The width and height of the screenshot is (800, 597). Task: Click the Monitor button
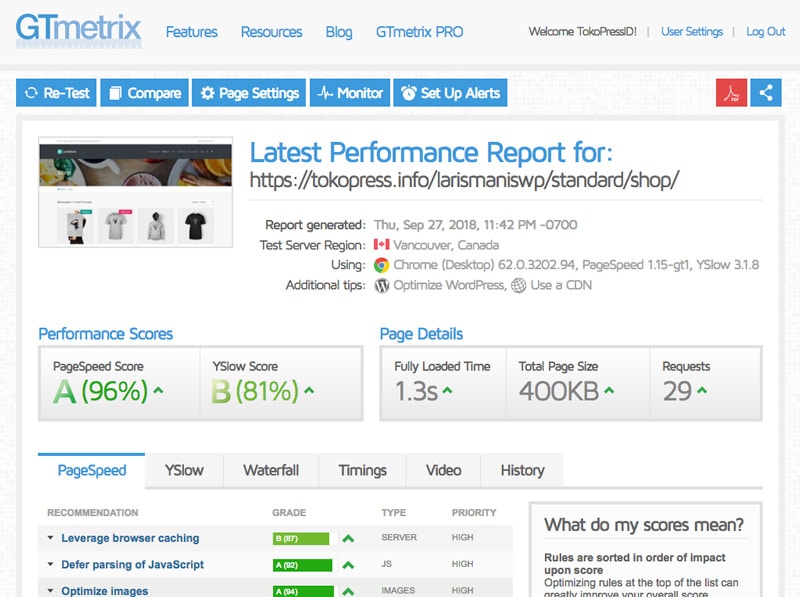coord(350,93)
